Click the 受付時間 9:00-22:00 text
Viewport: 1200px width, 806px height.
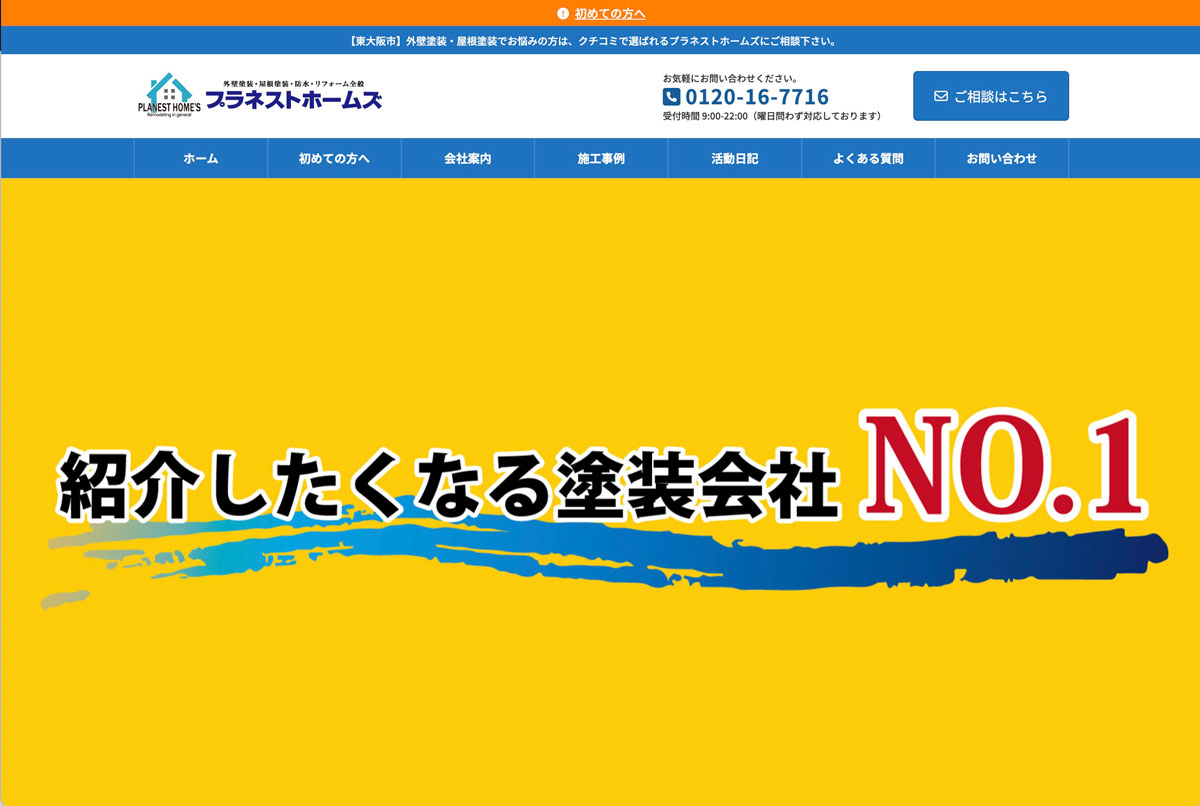tap(772, 116)
